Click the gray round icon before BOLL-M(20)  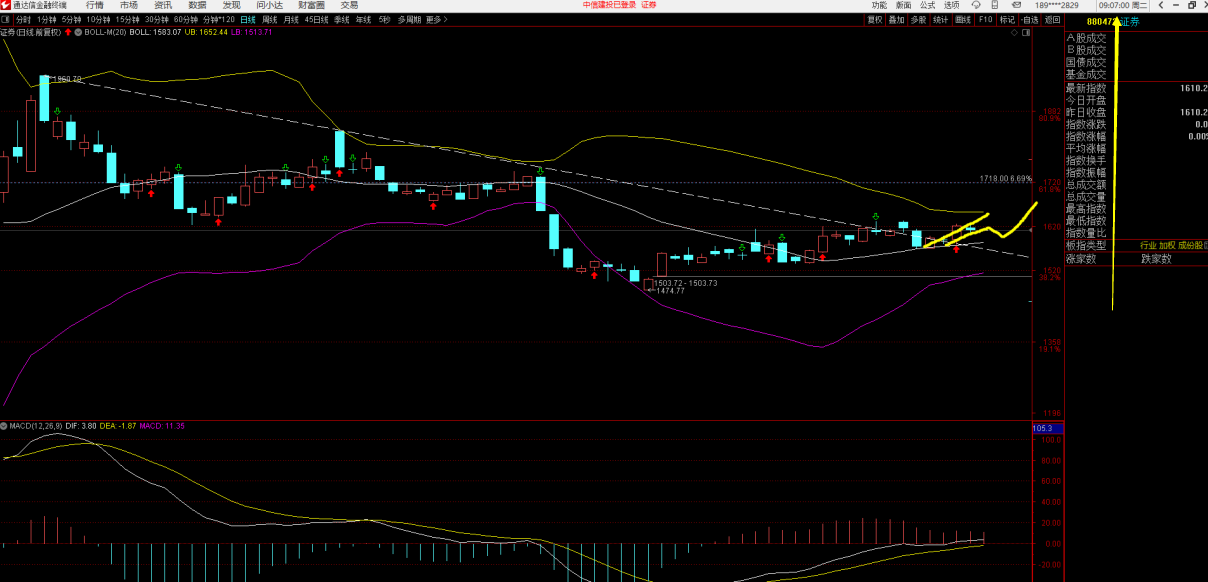coord(78,32)
